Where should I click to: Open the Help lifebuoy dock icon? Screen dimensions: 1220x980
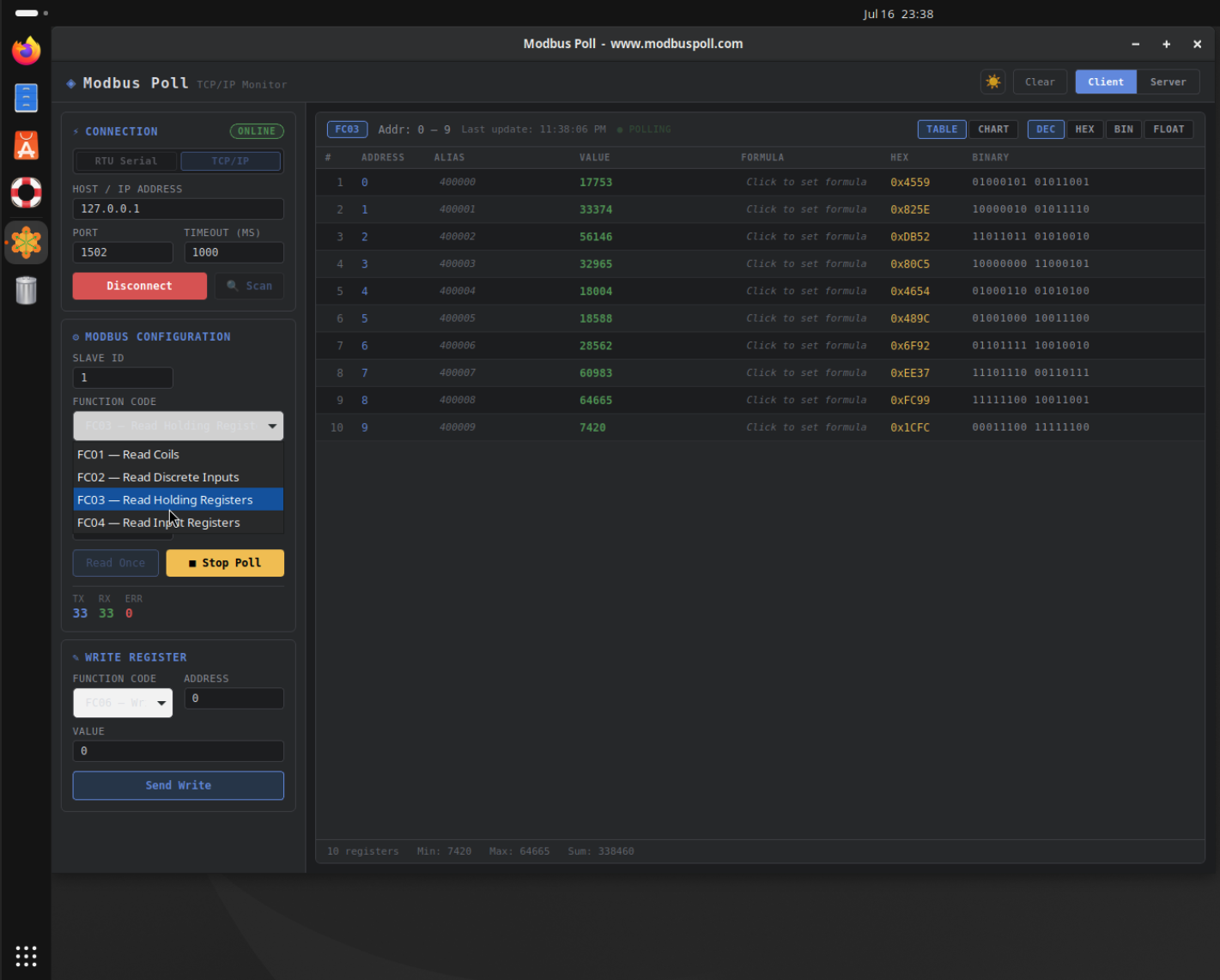coord(27,193)
